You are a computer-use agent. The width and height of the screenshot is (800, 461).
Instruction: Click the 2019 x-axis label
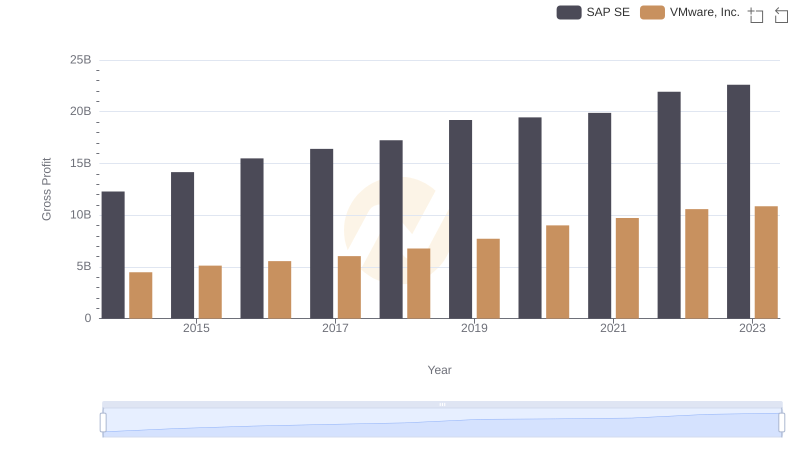click(474, 328)
